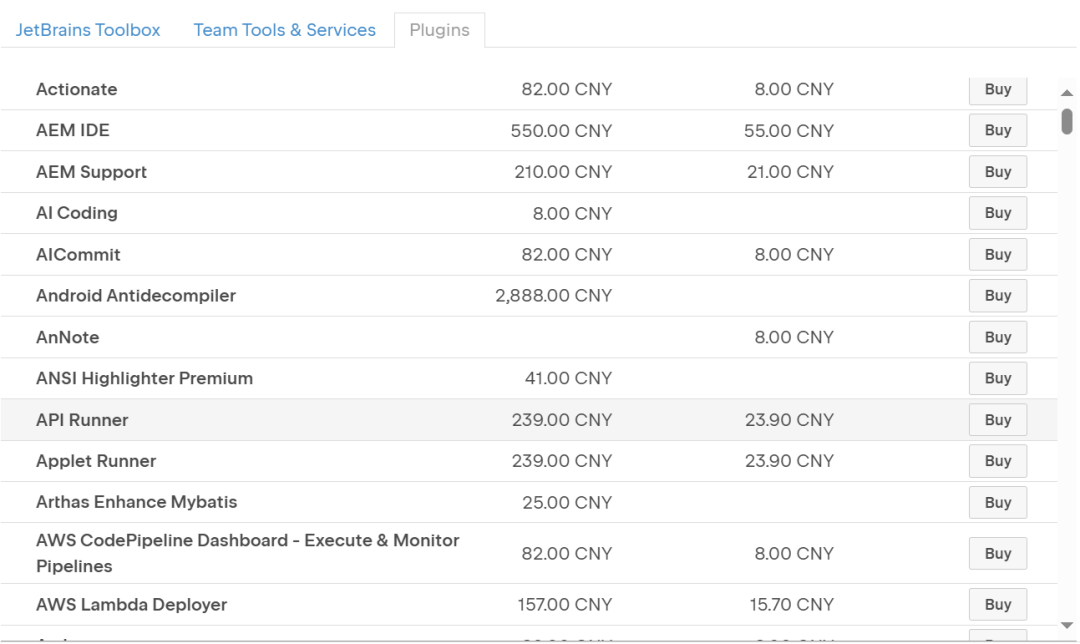
Task: Purchase AEM Support via Buy button
Action: [997, 172]
